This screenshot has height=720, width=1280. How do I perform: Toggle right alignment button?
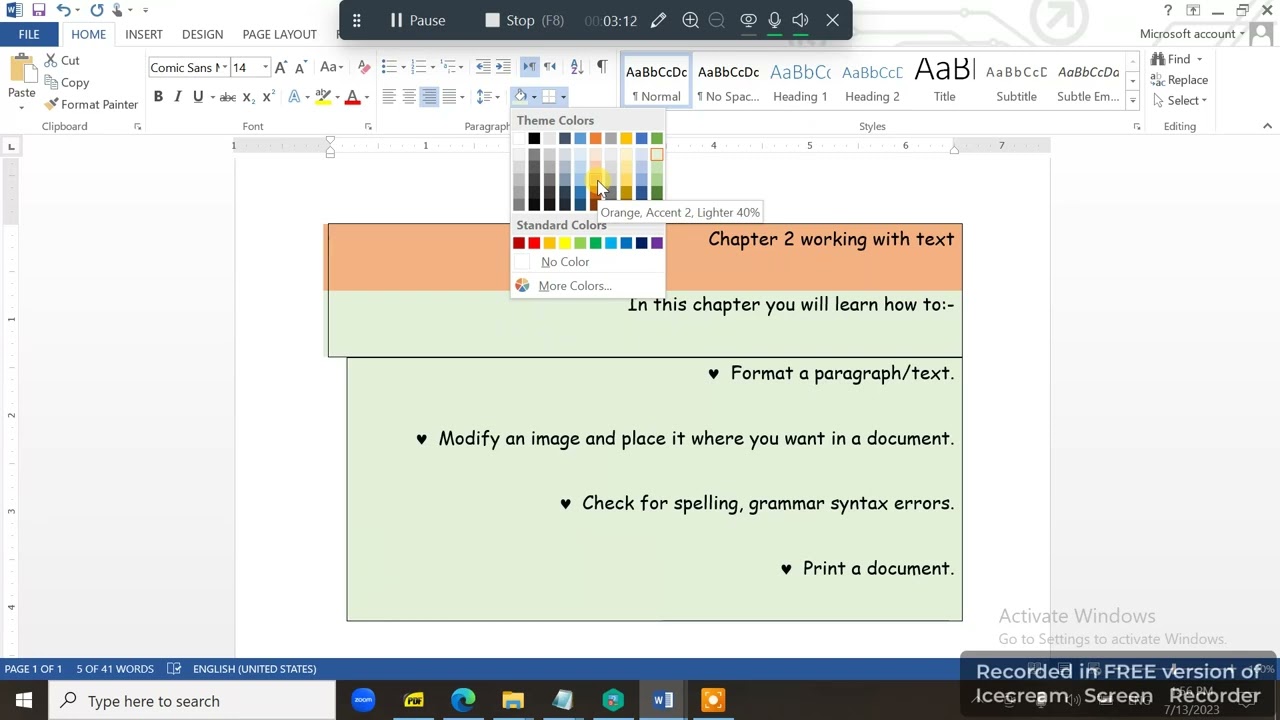tap(429, 97)
